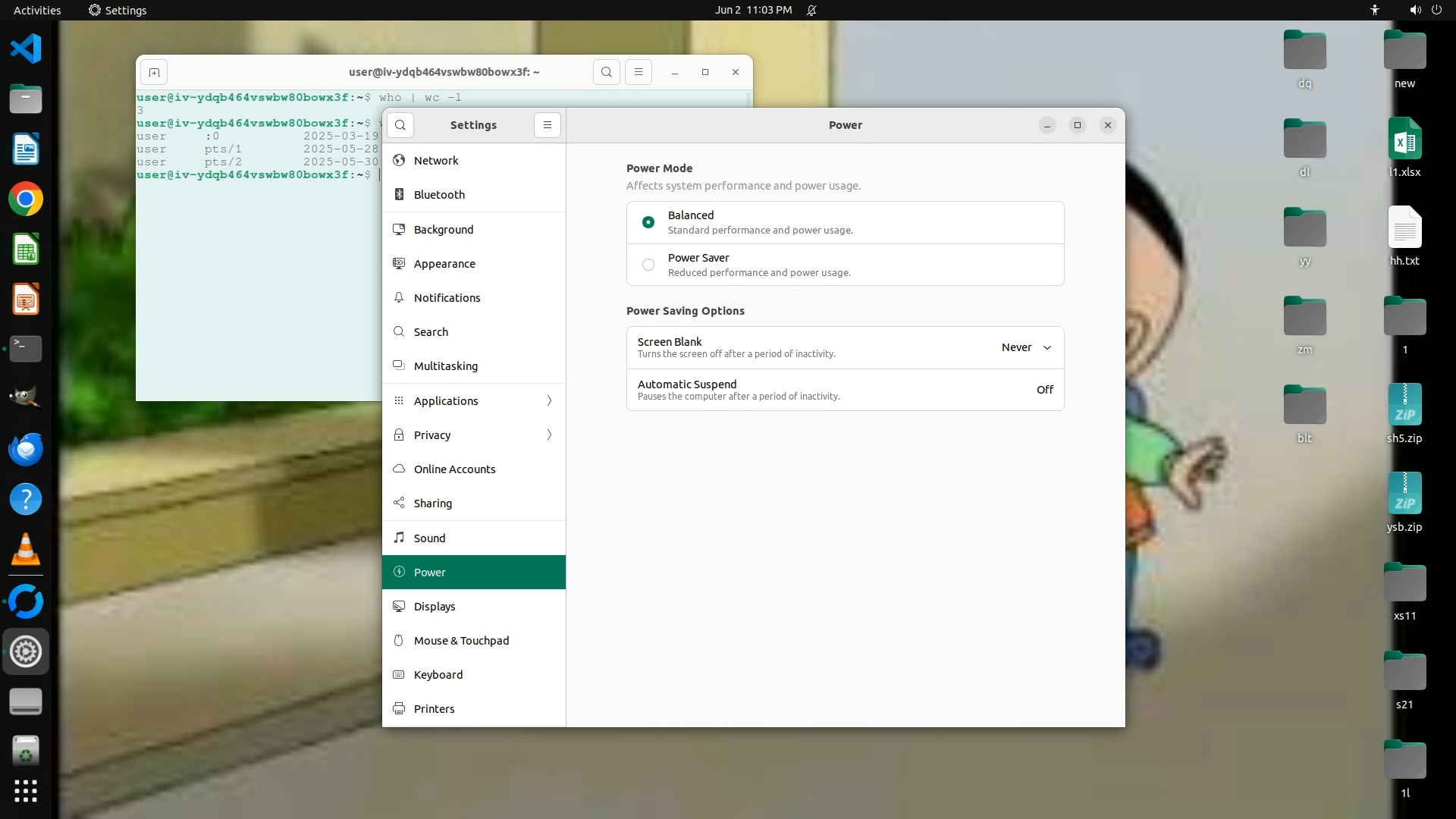Click the date and time clock

752,10
